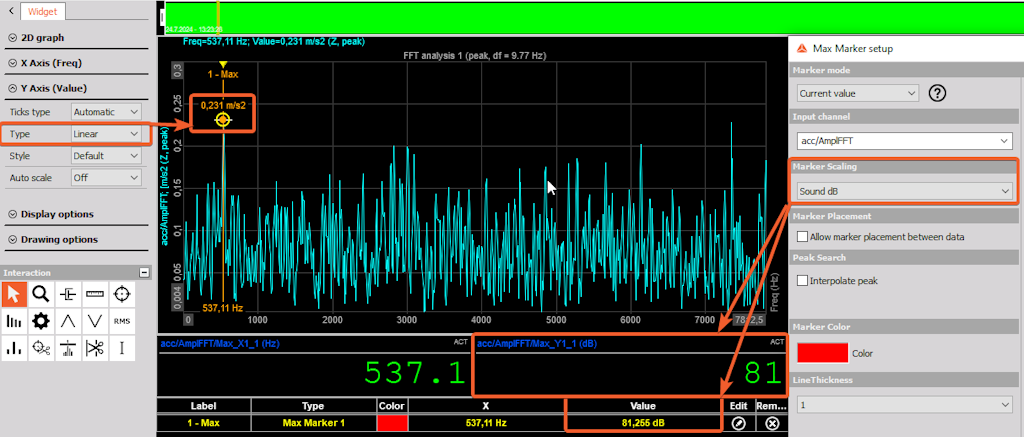Select the upward peak max marker tool
Image resolution: width=1024 pixels, height=437 pixels.
pyautogui.click(x=67, y=321)
